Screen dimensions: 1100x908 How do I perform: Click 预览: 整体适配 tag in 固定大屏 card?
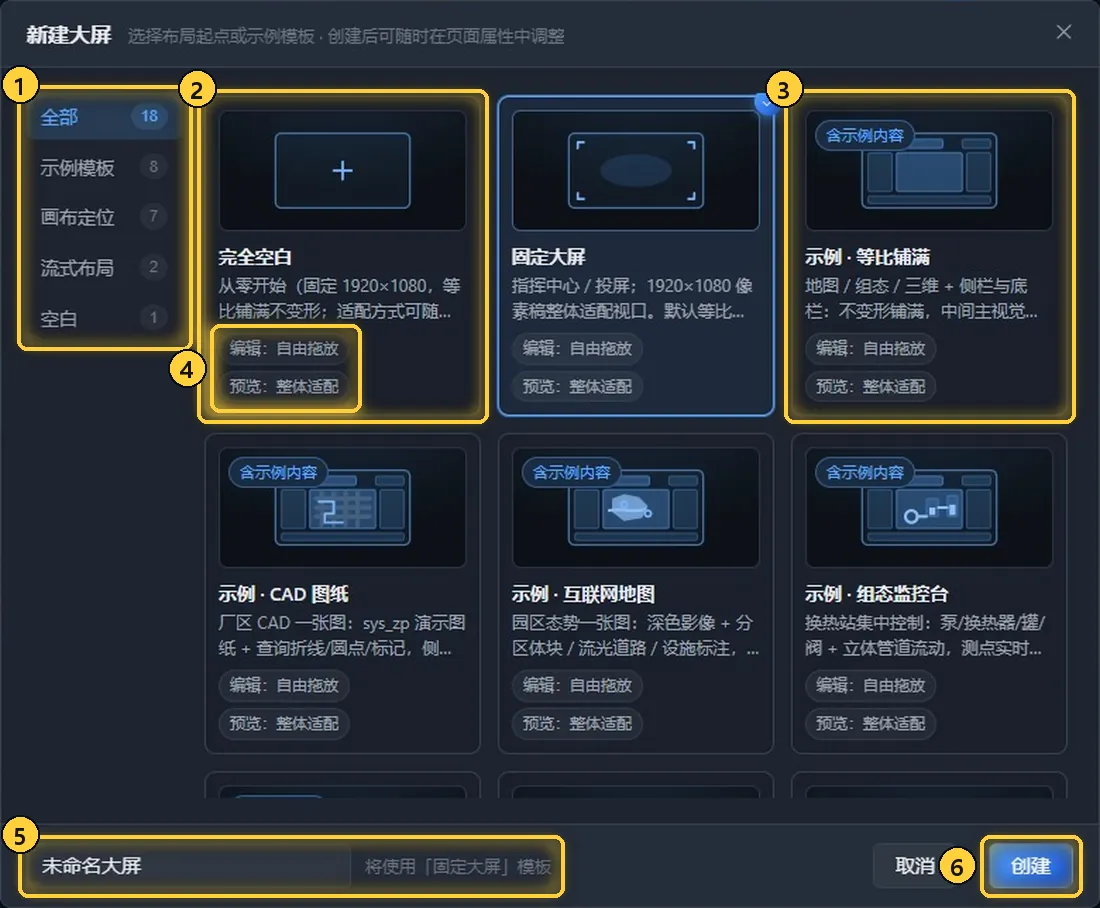click(577, 386)
